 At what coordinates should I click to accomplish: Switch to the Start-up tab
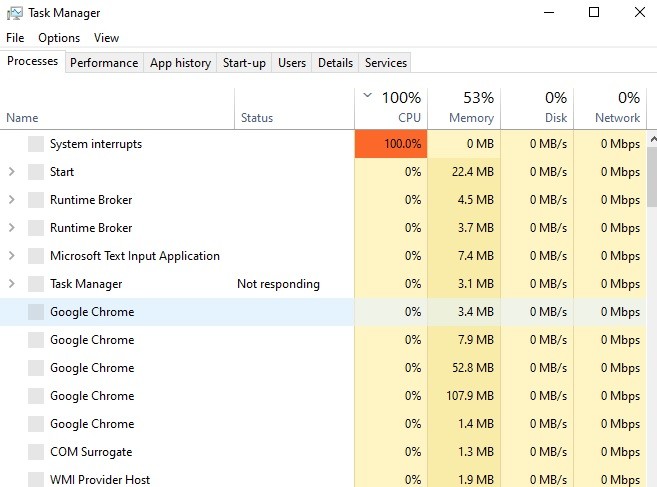coord(244,63)
